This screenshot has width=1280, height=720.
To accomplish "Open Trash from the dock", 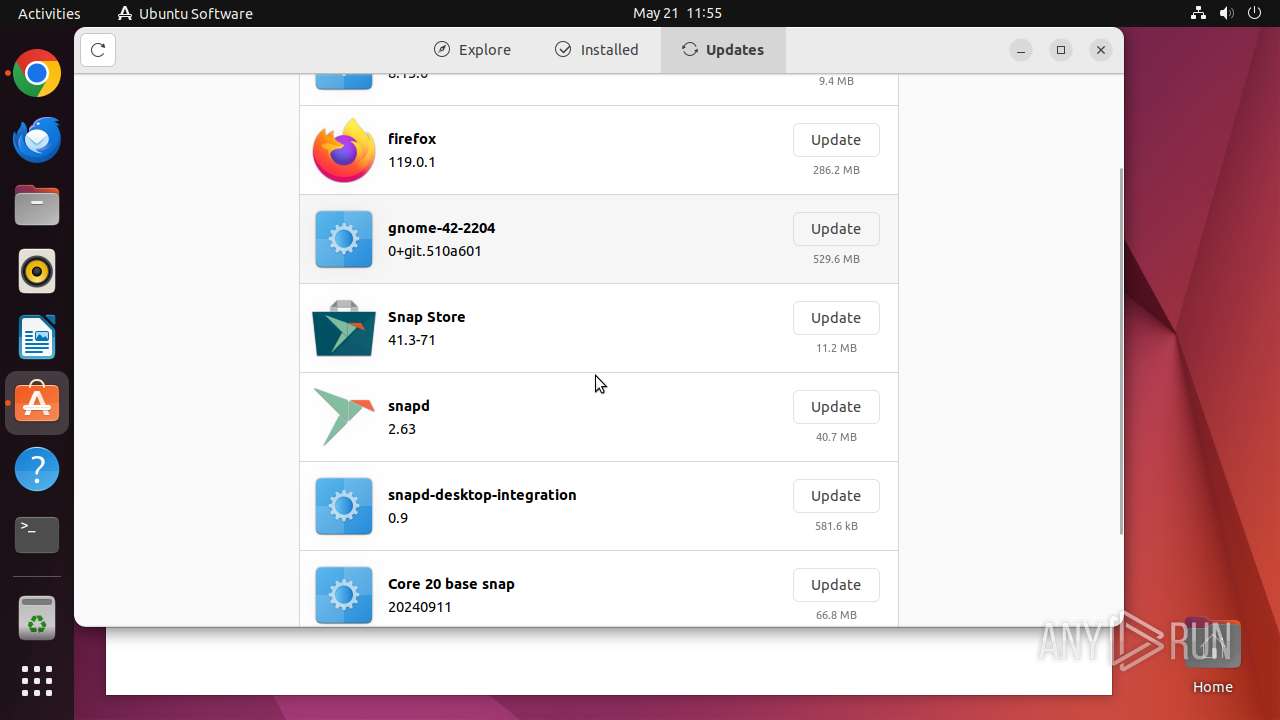I will pyautogui.click(x=37, y=618).
